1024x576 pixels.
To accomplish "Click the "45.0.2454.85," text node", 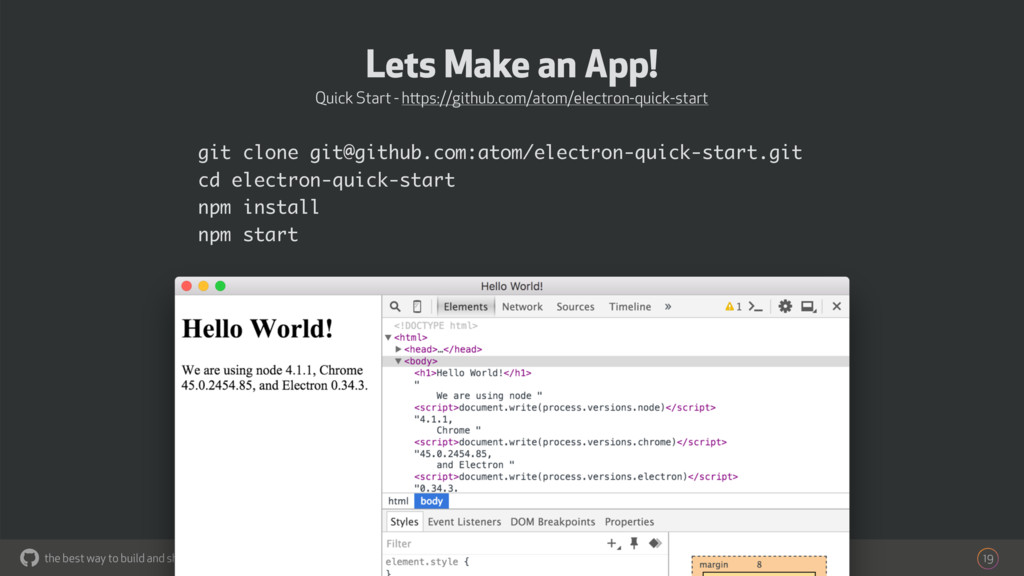I will (453, 454).
